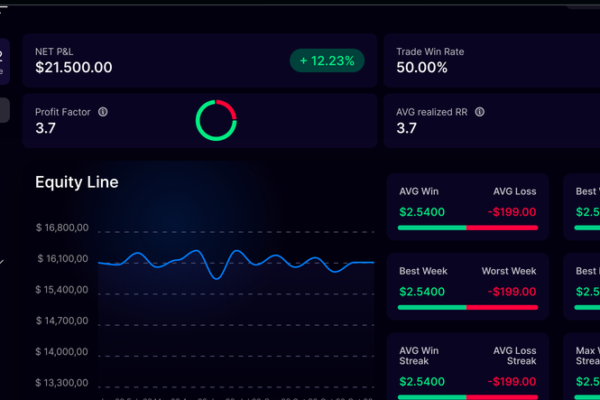600x400 pixels.
Task: Click the AVG realized RR info icon
Action: 483,113
